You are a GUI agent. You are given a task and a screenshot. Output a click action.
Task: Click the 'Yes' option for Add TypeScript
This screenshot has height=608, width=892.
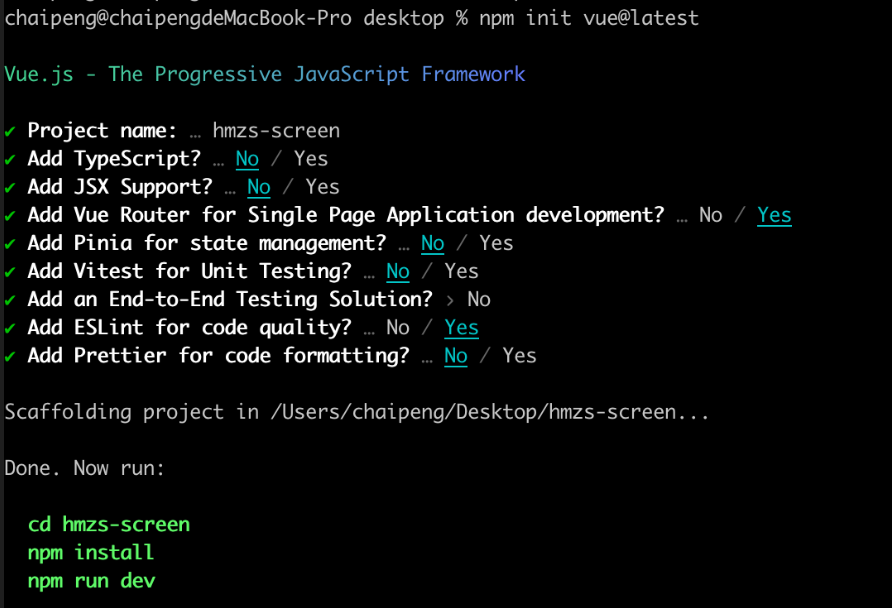(311, 159)
